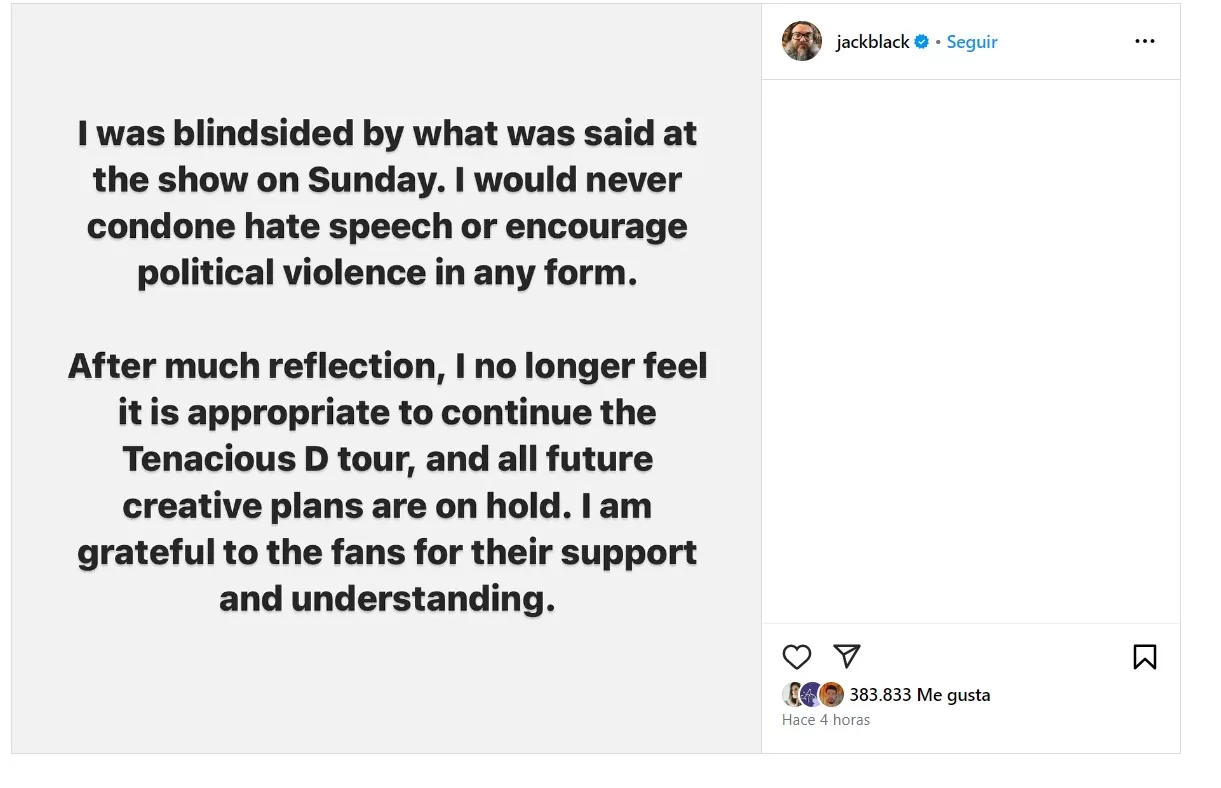This screenshot has width=1221, height=788.
Task: Click the third liker avatar
Action: pos(831,694)
